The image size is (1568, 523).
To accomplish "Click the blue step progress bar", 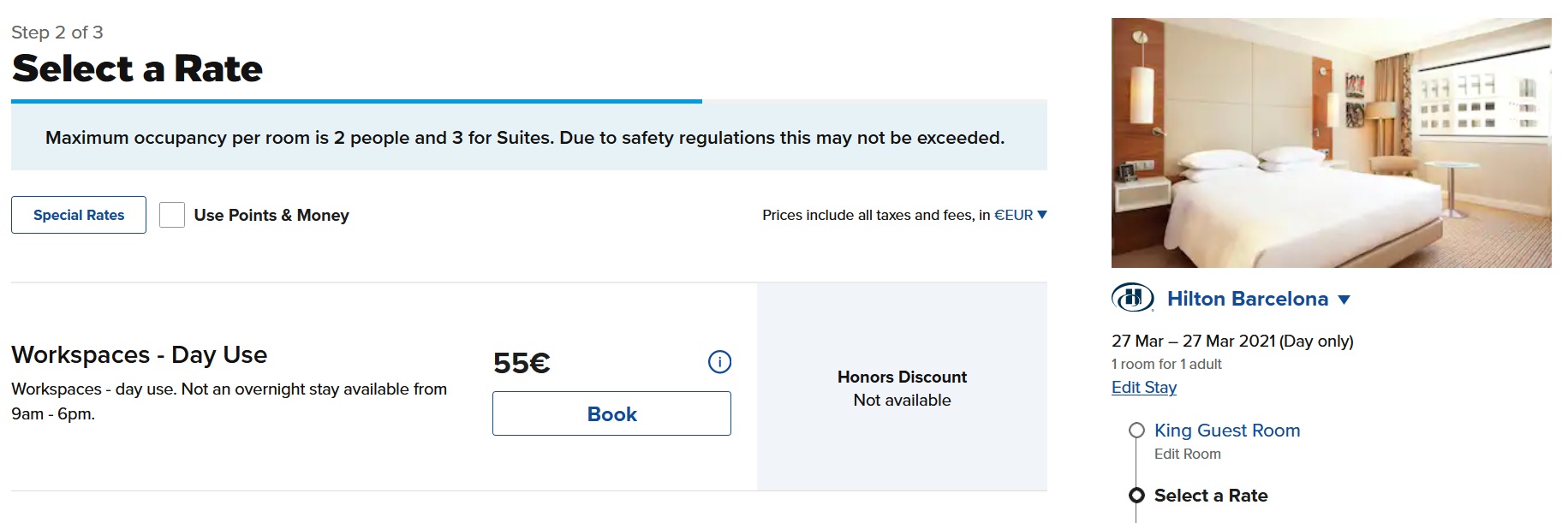I will tap(356, 101).
